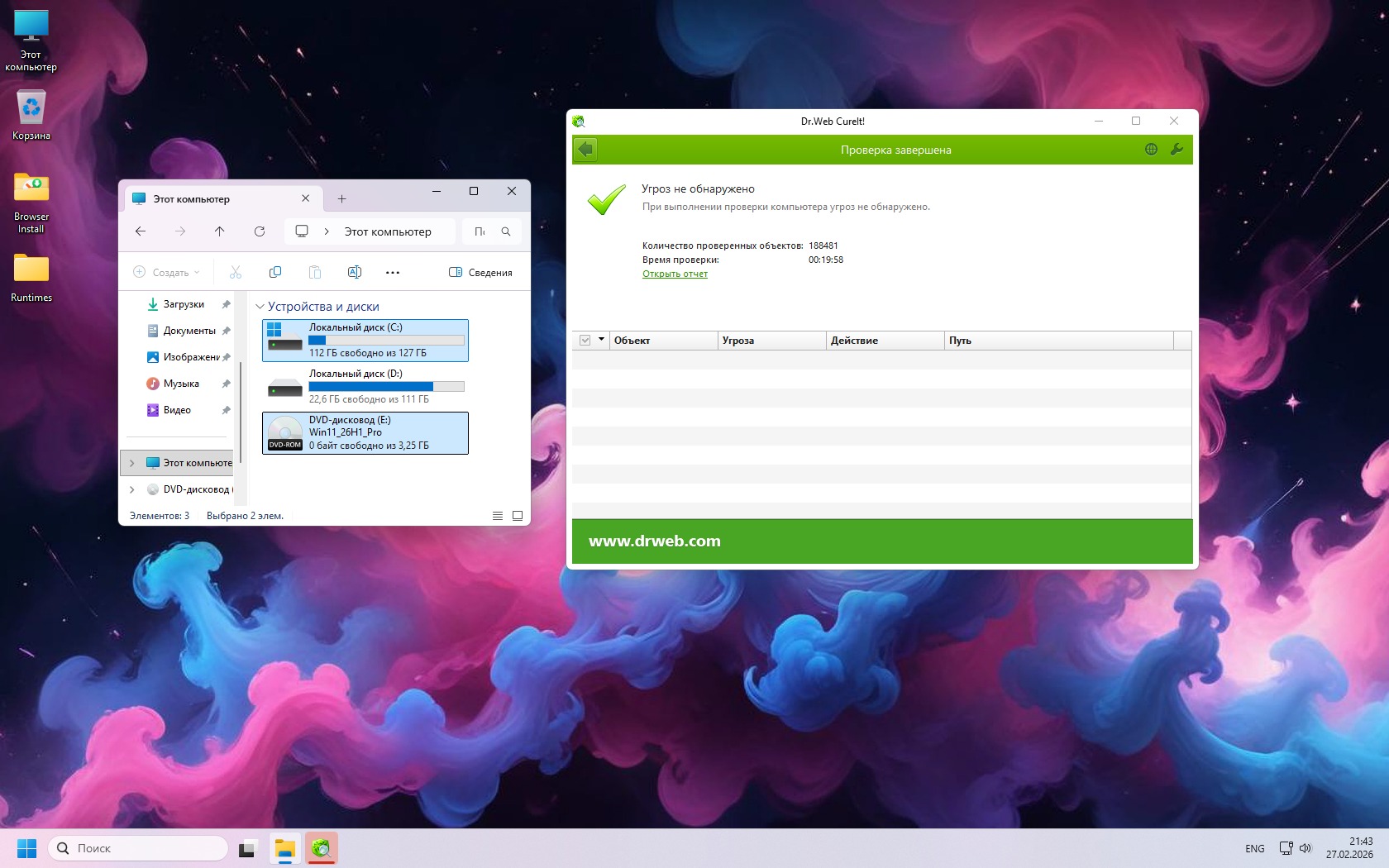
Task: Refresh the Explorer folder view
Action: (x=260, y=231)
